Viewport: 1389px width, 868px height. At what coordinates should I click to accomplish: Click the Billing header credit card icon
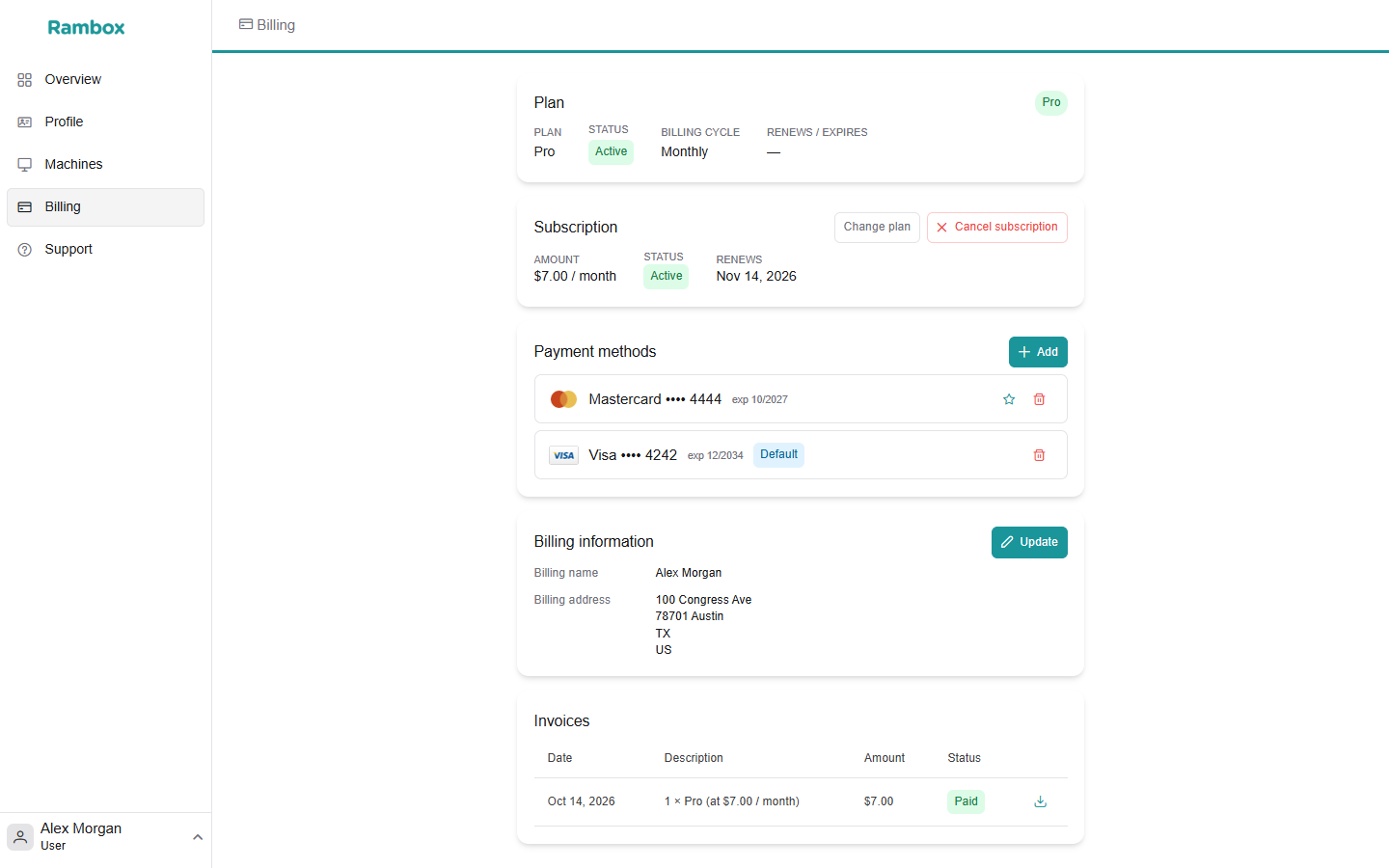coord(246,24)
